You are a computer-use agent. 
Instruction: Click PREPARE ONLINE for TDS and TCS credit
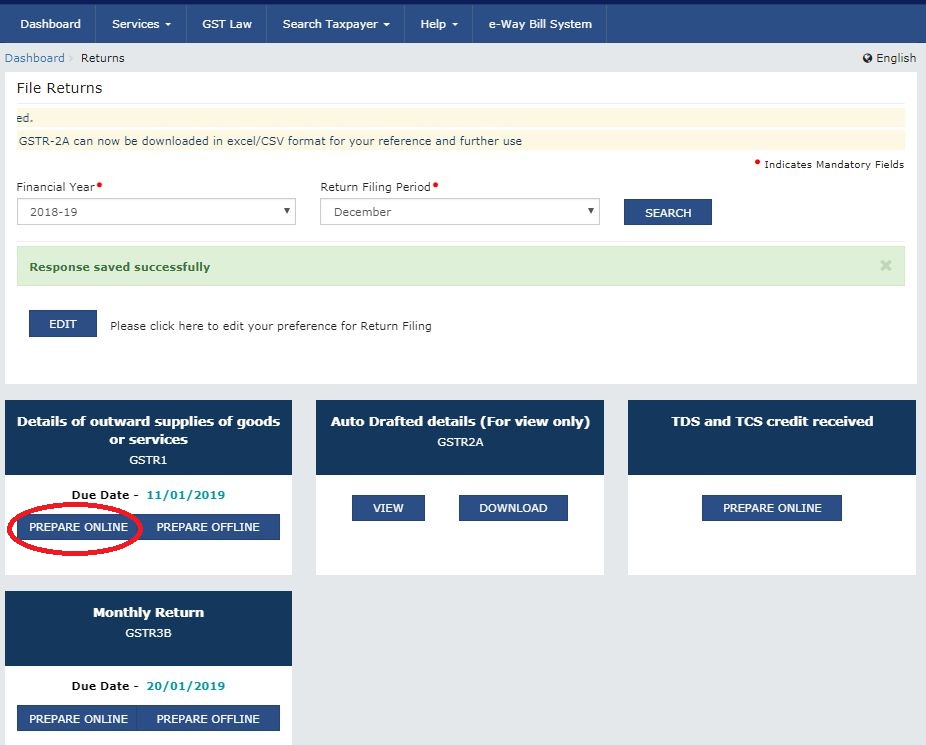(771, 508)
